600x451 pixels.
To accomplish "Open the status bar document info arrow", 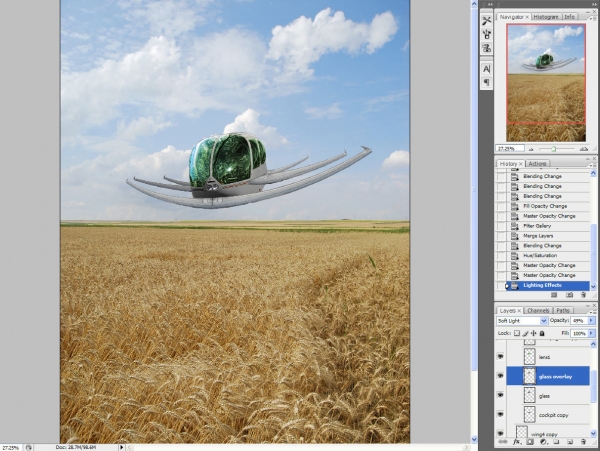I will 122,447.
